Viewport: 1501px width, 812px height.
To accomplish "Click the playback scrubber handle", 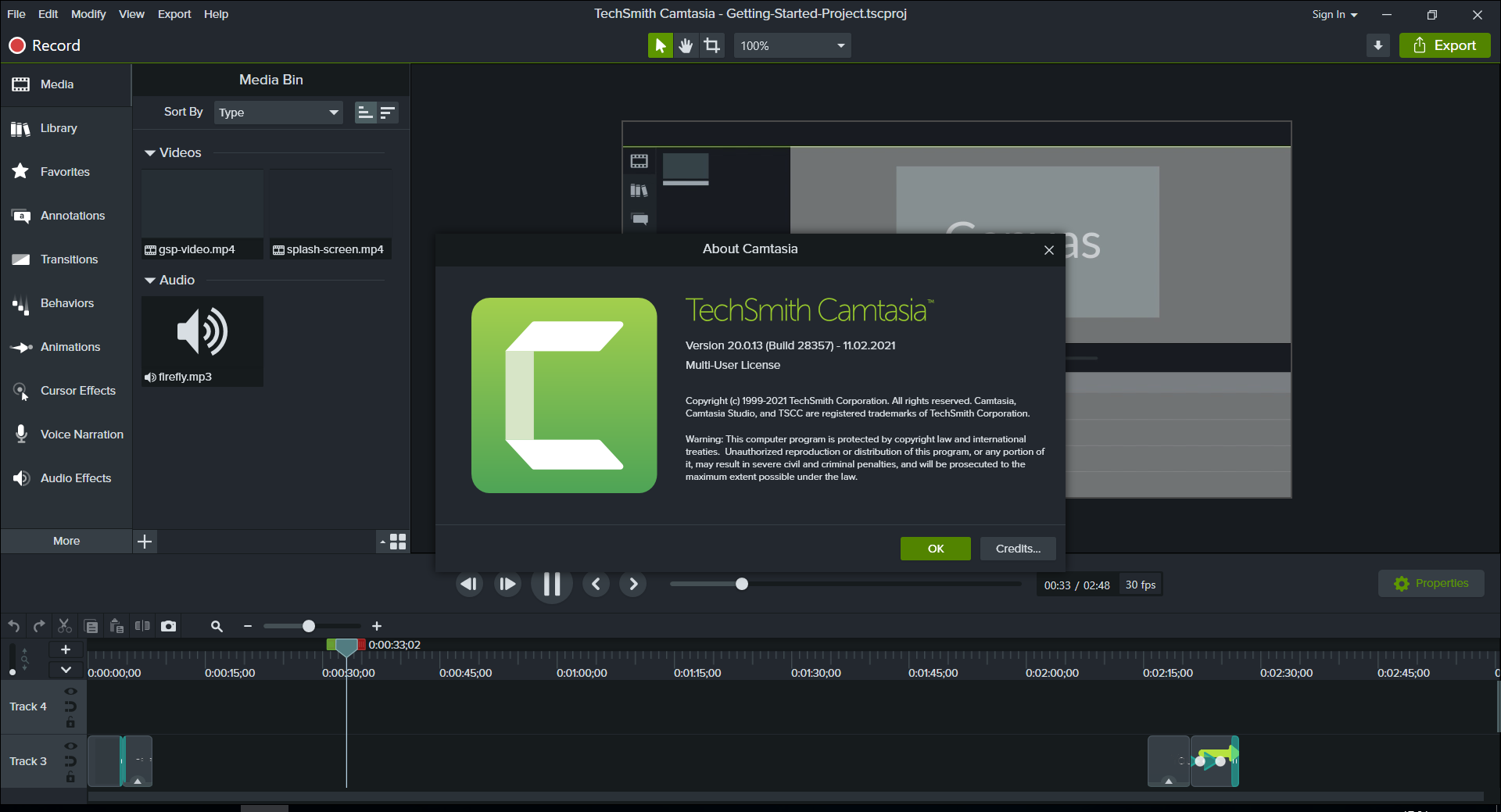I will pyautogui.click(x=742, y=584).
